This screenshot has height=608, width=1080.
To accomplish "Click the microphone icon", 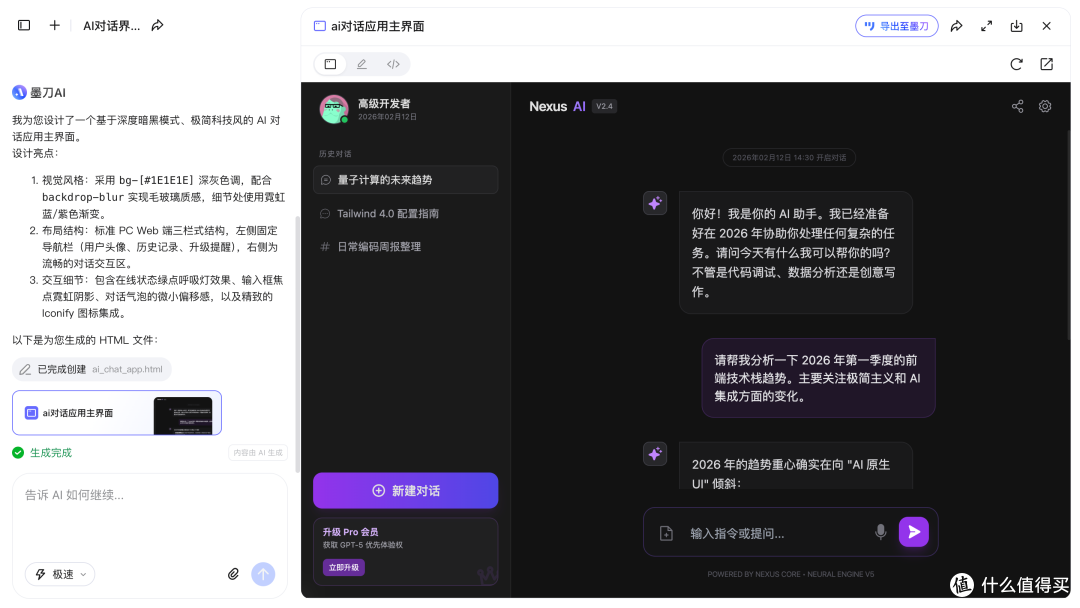I will (880, 532).
